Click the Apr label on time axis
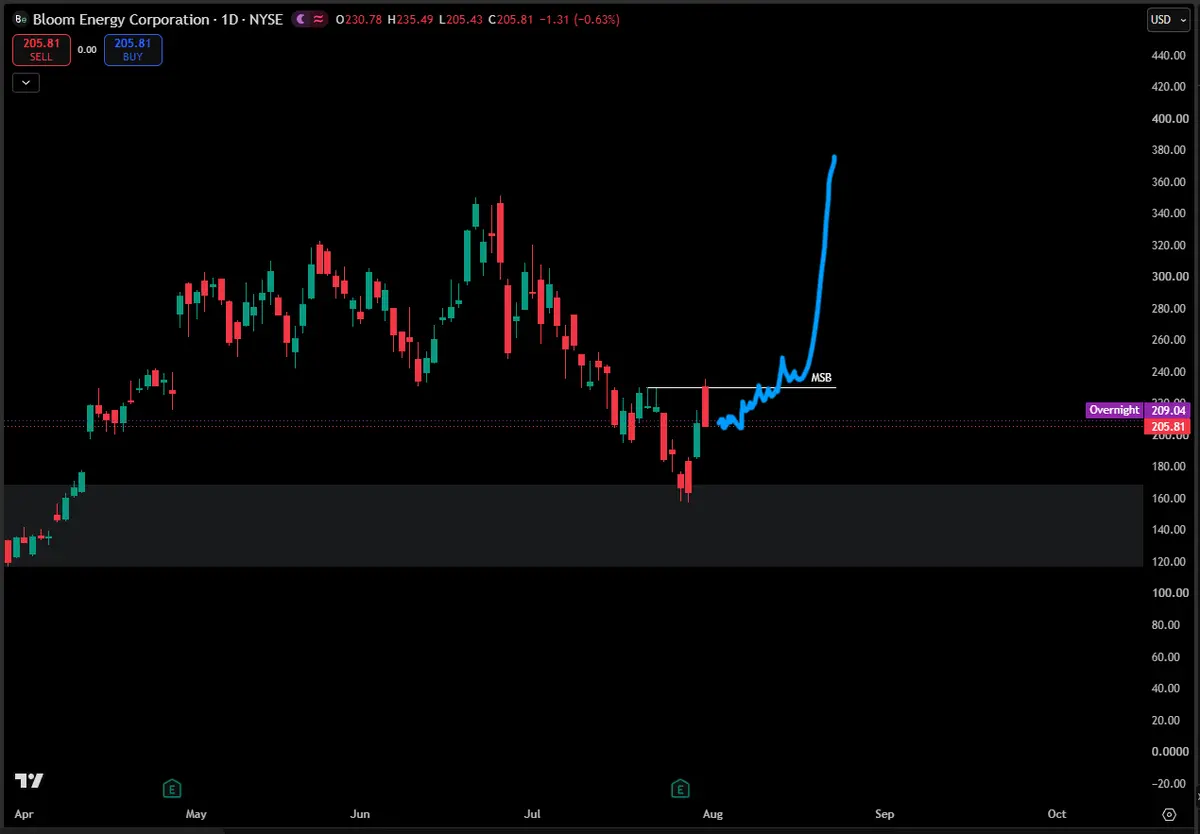This screenshot has width=1200, height=834. coord(23,814)
